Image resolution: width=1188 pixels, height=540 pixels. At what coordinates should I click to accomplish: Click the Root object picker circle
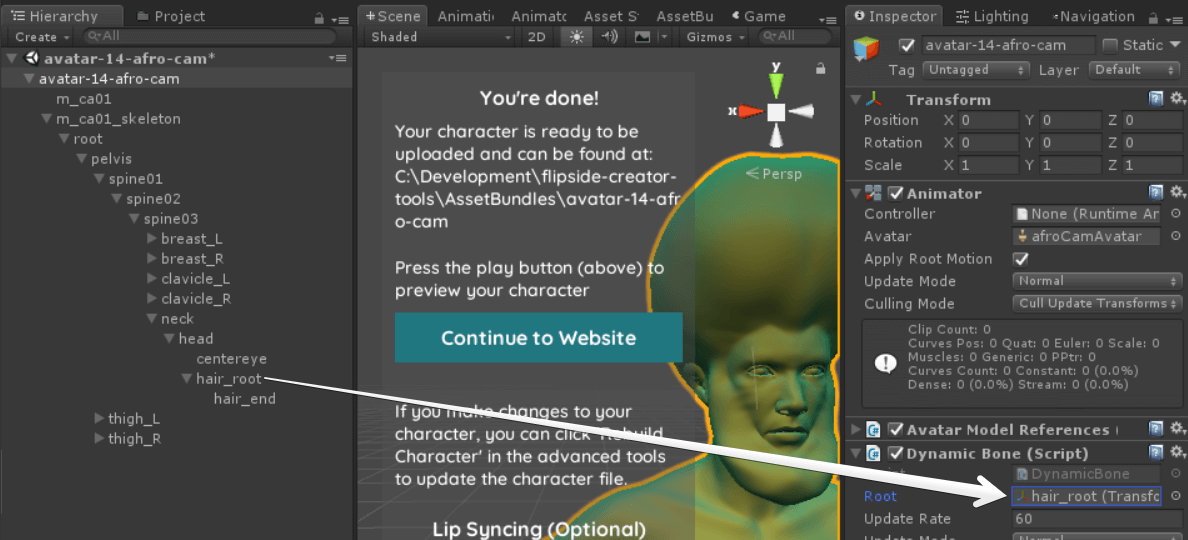1175,496
